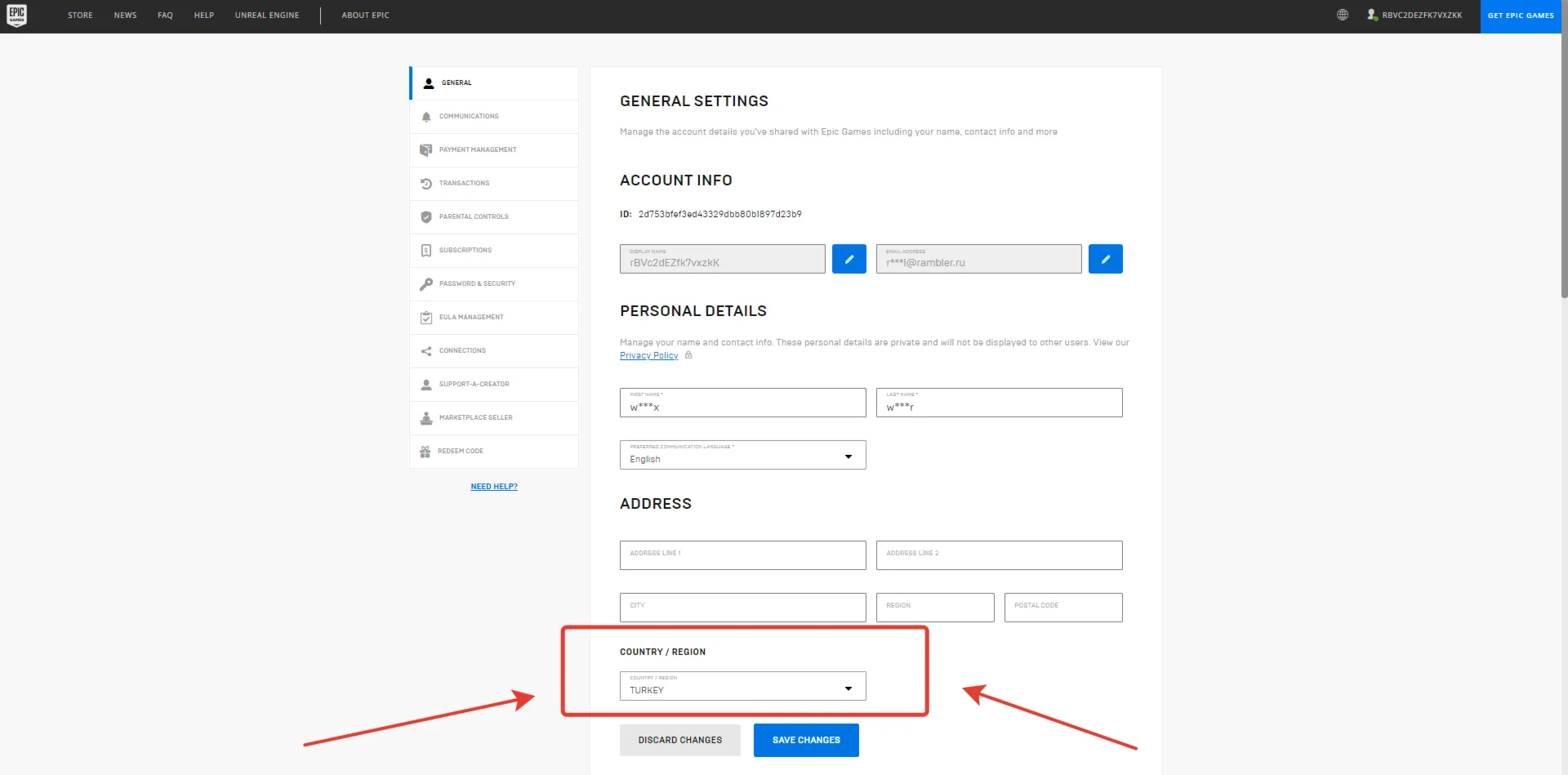1568x775 pixels.
Task: Go to Store in top navigation
Action: (x=80, y=16)
